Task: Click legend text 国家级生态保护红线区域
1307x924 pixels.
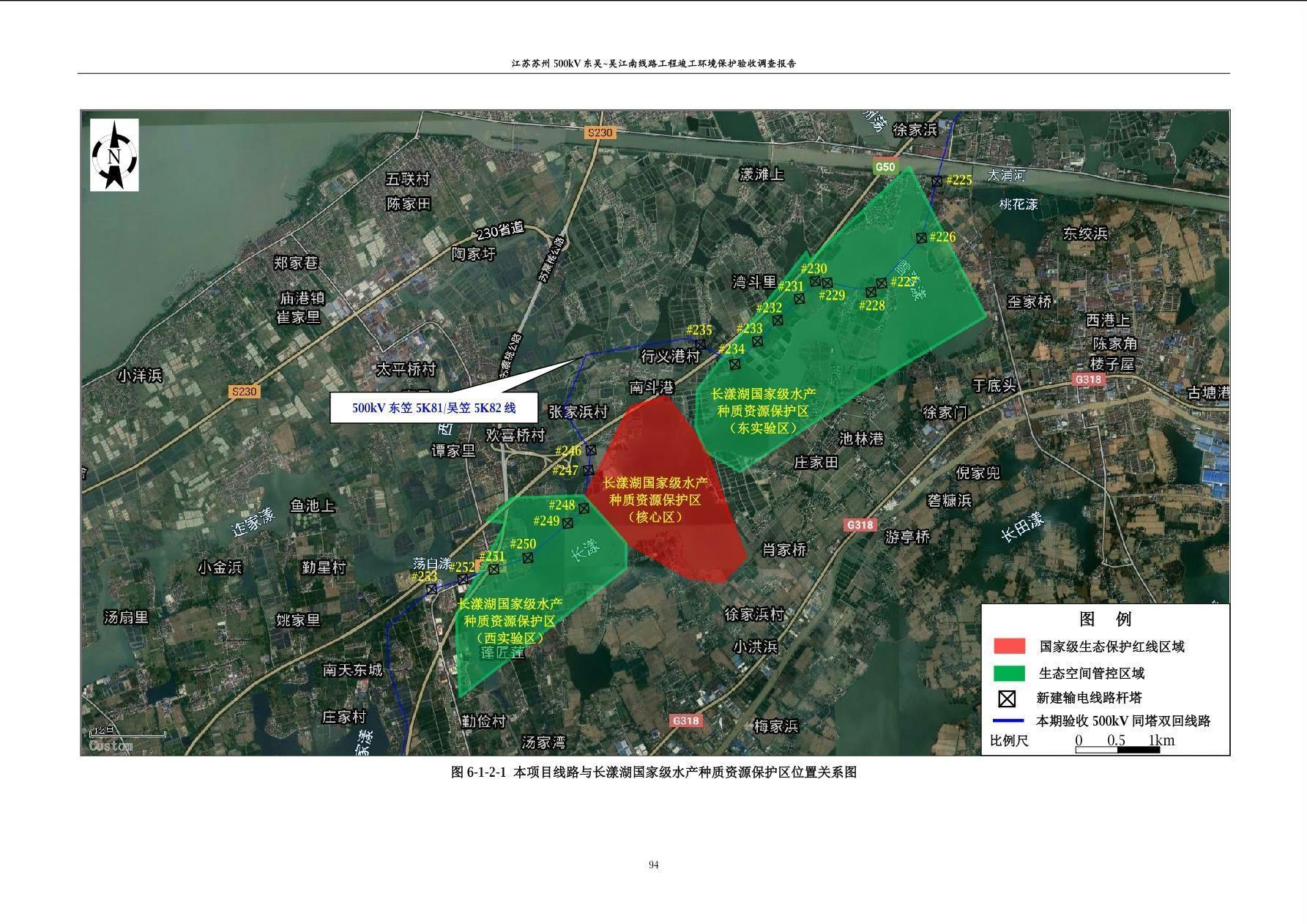Action: click(x=1111, y=647)
